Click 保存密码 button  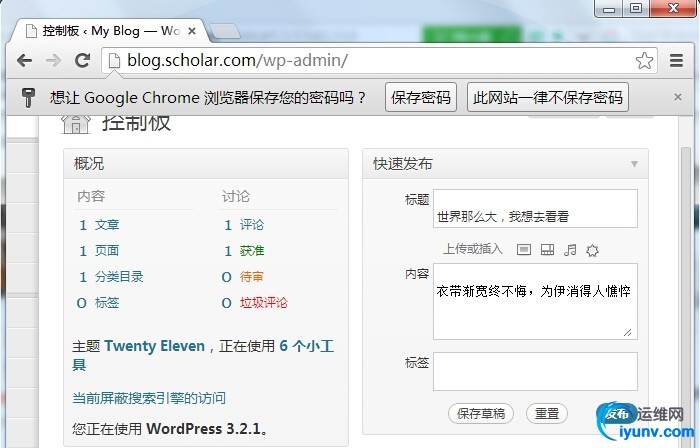(421, 97)
